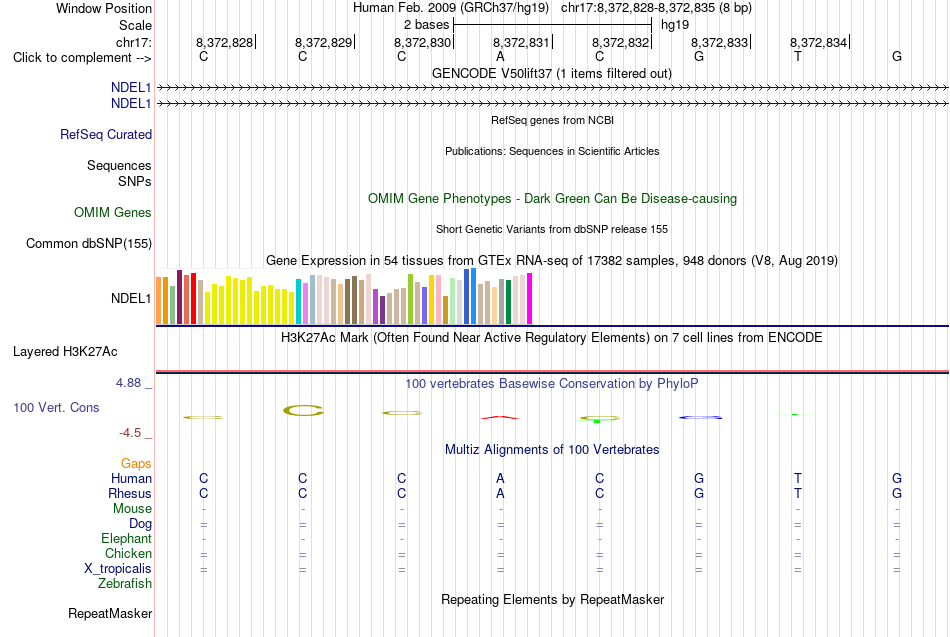This screenshot has width=950, height=637.
Task: Click the -4.5 PhyloP lower scale value
Action: coord(130,433)
